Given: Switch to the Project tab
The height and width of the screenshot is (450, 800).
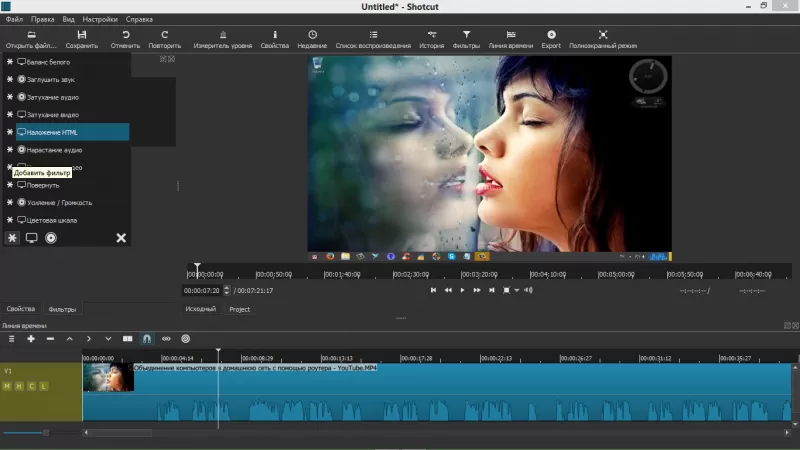Looking at the screenshot, I should click(x=239, y=309).
